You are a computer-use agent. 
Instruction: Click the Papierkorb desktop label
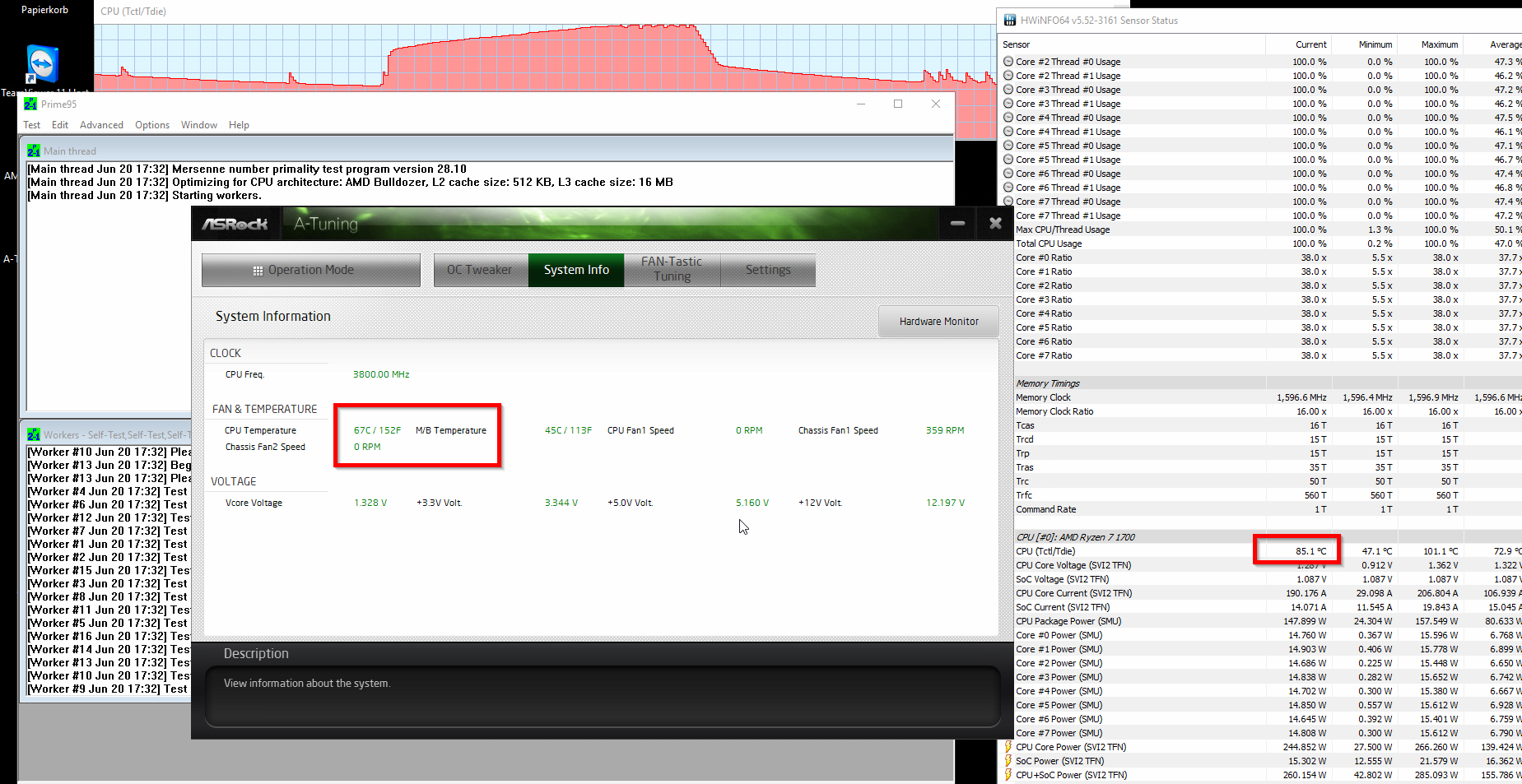(x=44, y=10)
